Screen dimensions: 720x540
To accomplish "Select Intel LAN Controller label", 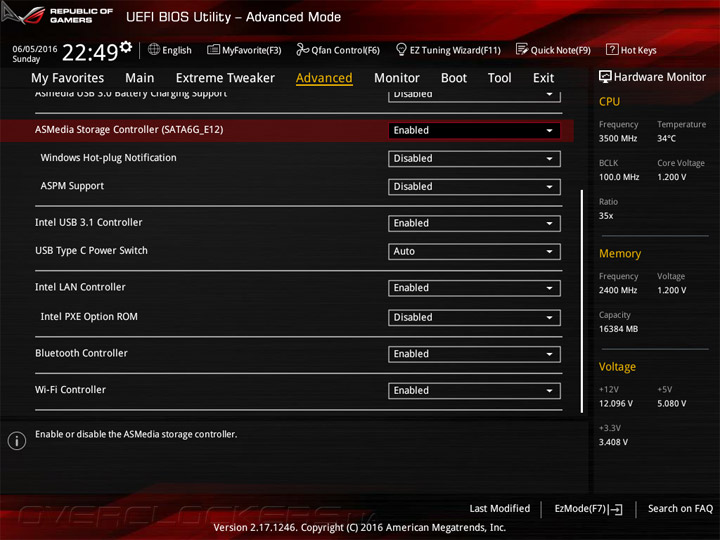I will click(80, 287).
